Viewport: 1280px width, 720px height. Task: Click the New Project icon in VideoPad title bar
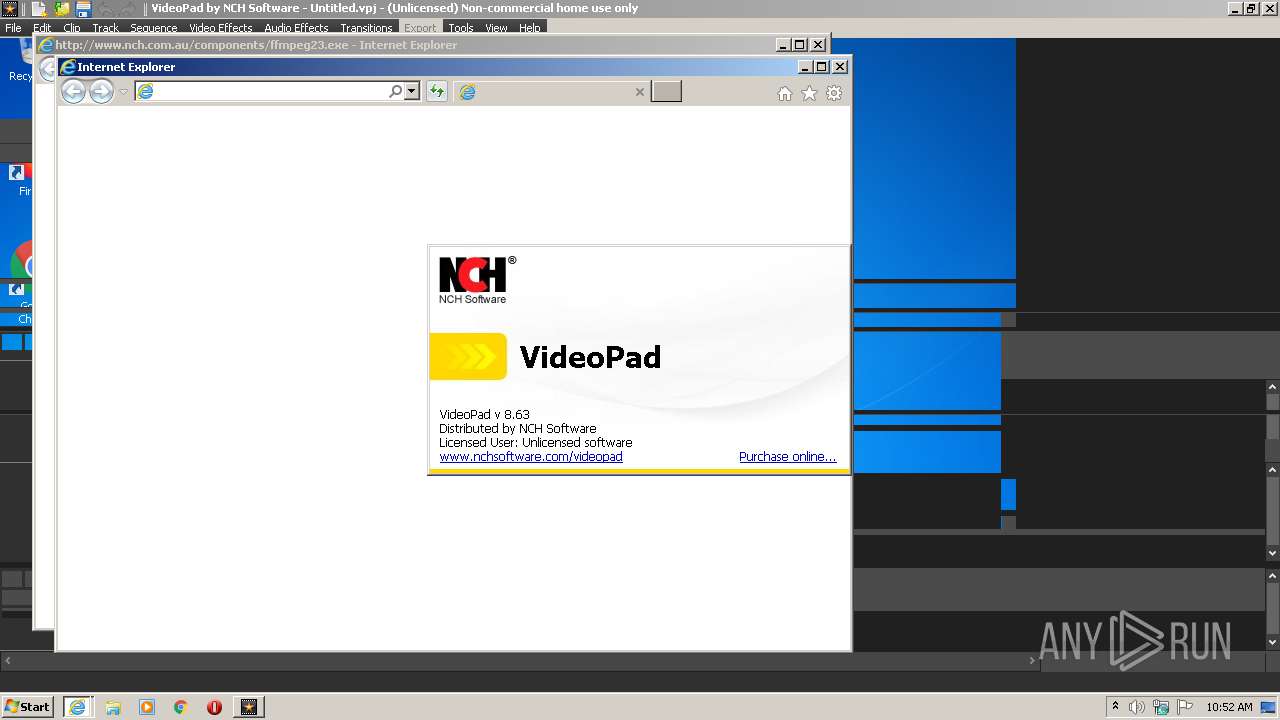(x=39, y=9)
